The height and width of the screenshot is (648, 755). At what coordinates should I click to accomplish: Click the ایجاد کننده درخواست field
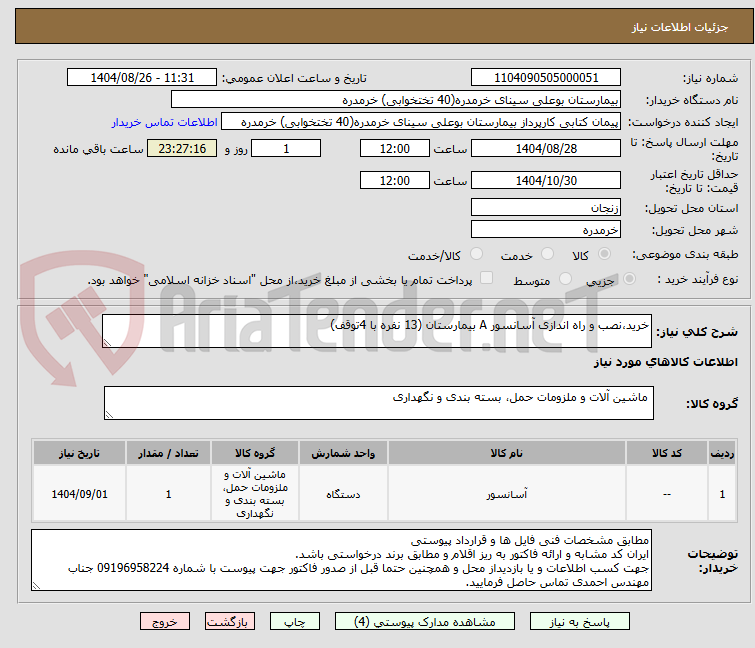pos(420,122)
